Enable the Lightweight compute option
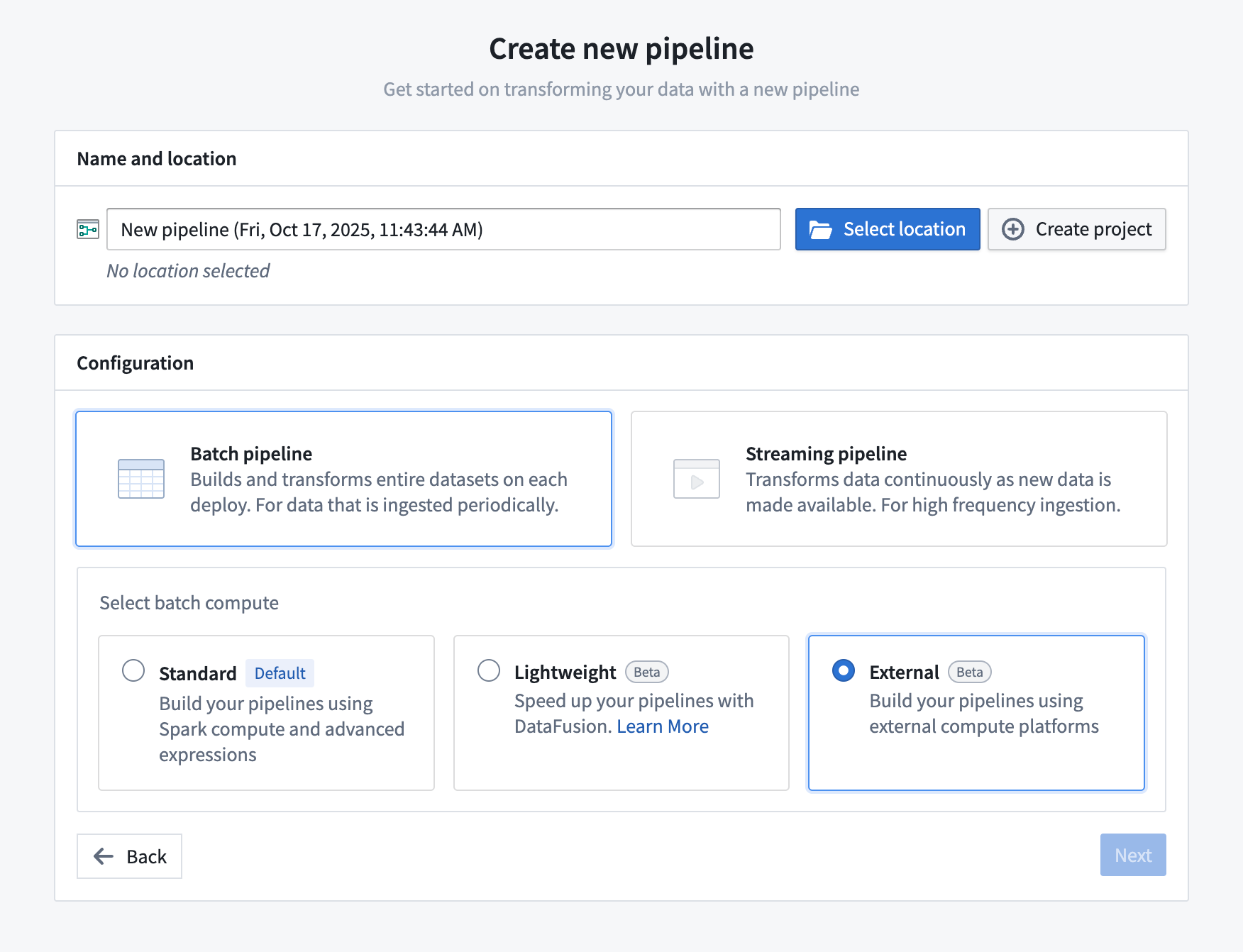Image resolution: width=1243 pixels, height=952 pixels. click(x=488, y=670)
